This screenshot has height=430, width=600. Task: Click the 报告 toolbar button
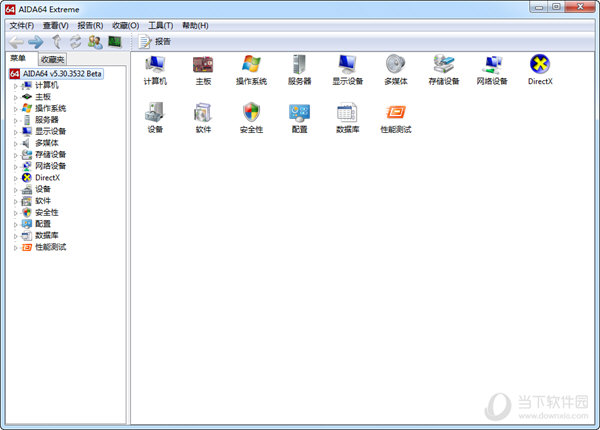point(154,42)
